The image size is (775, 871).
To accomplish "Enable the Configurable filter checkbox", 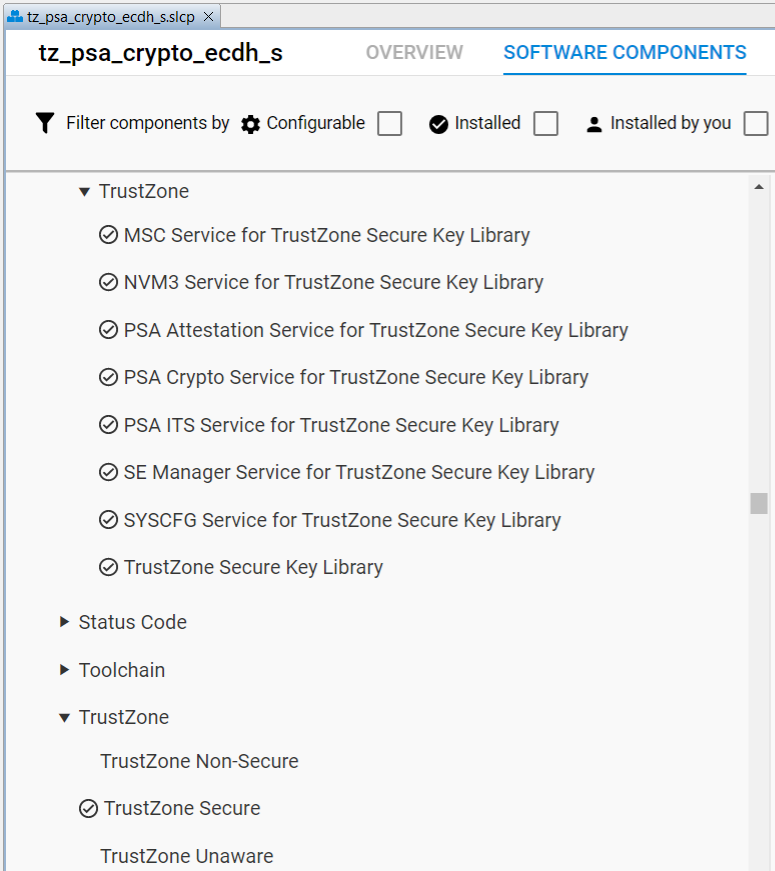I will 389,122.
